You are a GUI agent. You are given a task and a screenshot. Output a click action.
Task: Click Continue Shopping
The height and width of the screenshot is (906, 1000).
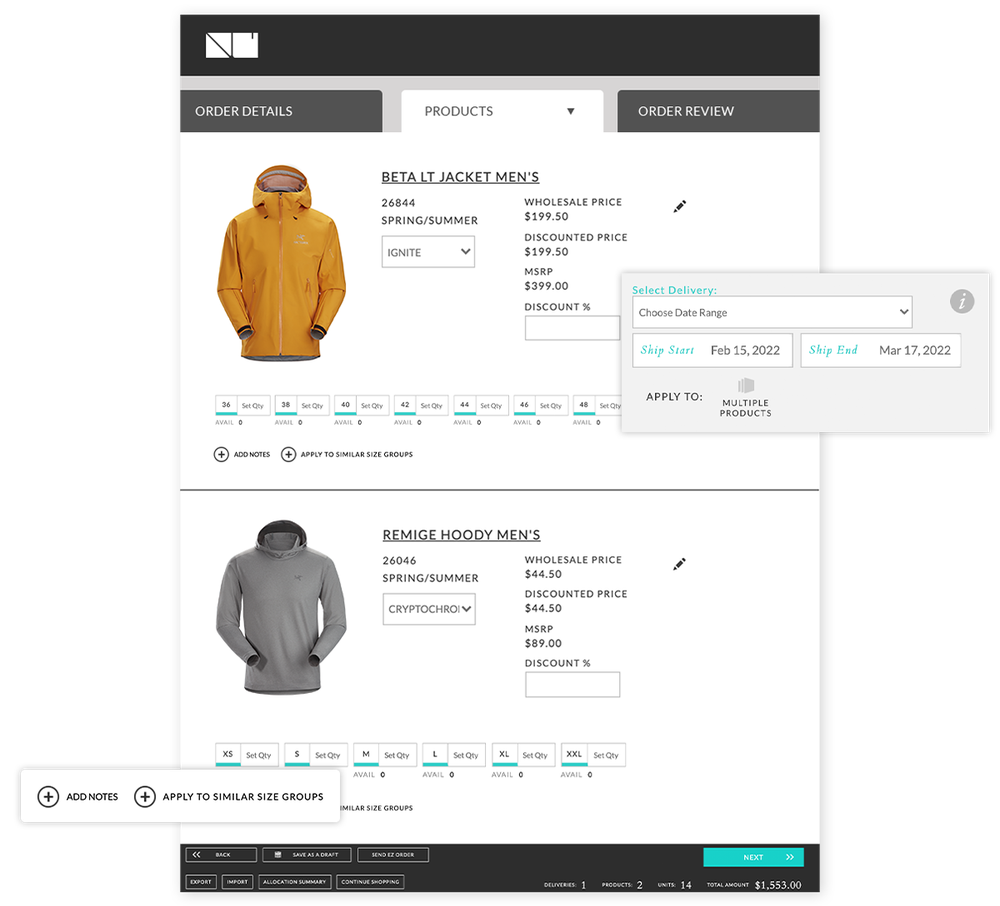[370, 882]
